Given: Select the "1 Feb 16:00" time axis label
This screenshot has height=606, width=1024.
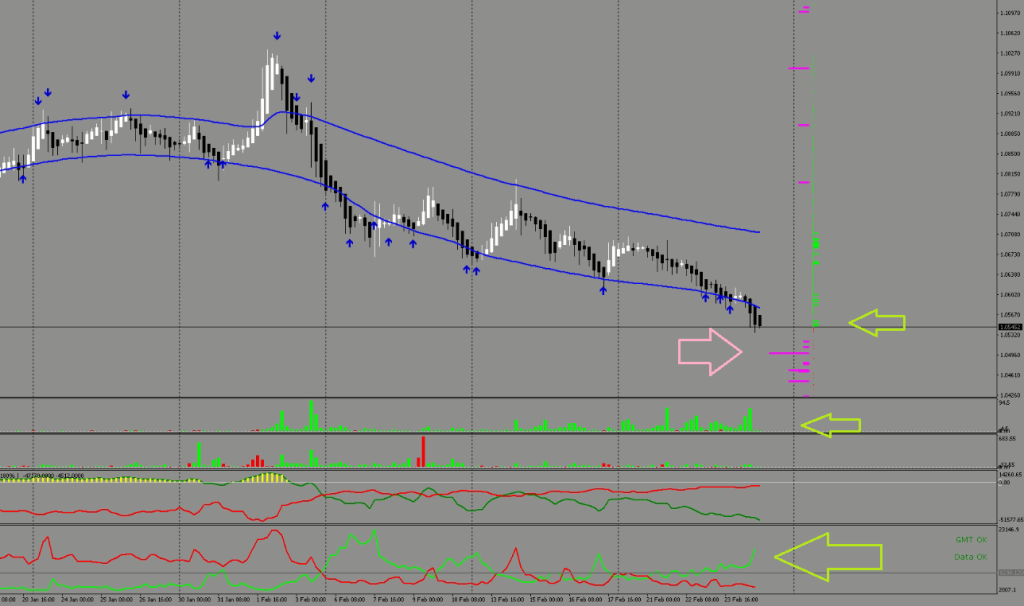Looking at the screenshot, I should [269, 601].
